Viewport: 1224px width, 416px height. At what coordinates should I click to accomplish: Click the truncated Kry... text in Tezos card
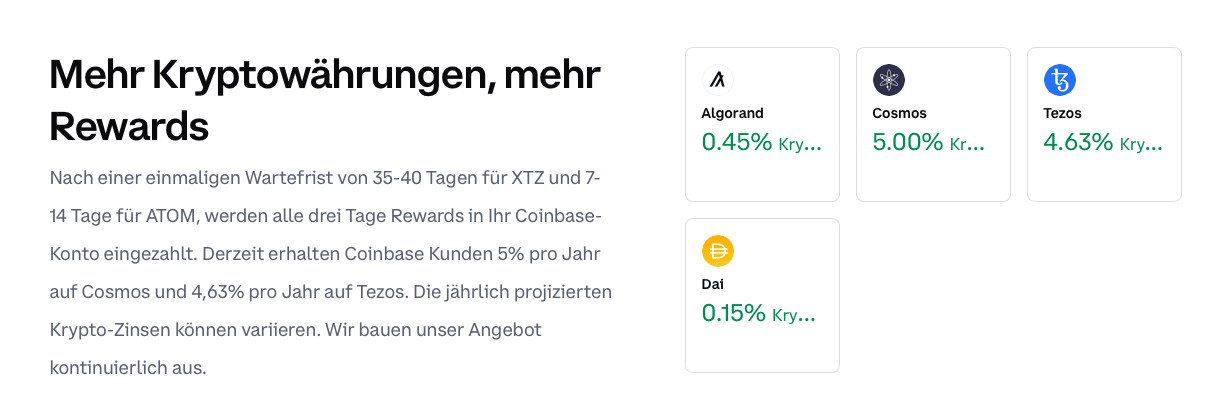pos(1141,145)
